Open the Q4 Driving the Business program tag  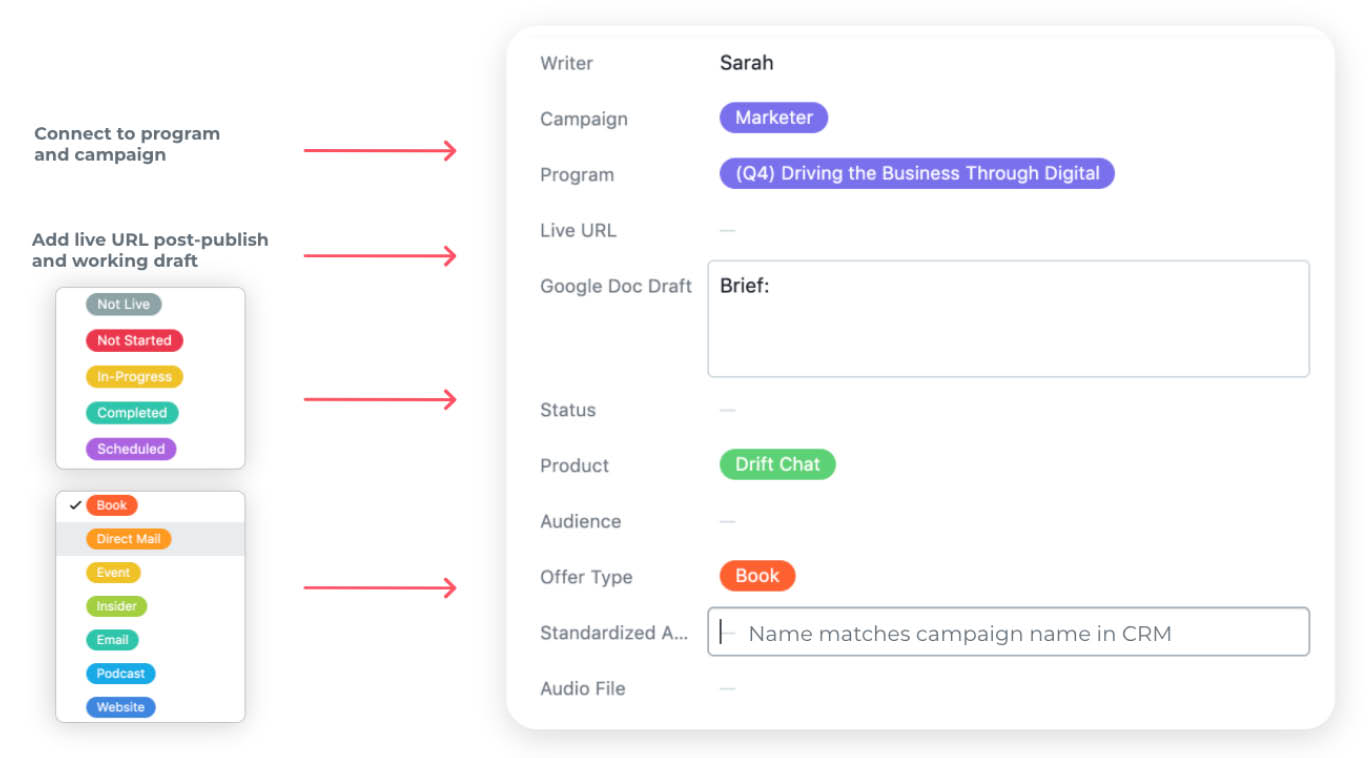pyautogui.click(x=916, y=173)
